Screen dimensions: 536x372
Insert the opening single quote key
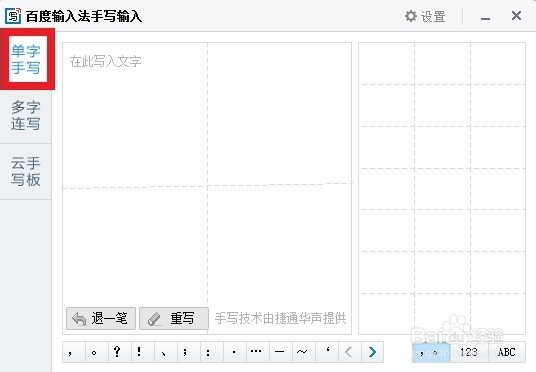click(327, 352)
